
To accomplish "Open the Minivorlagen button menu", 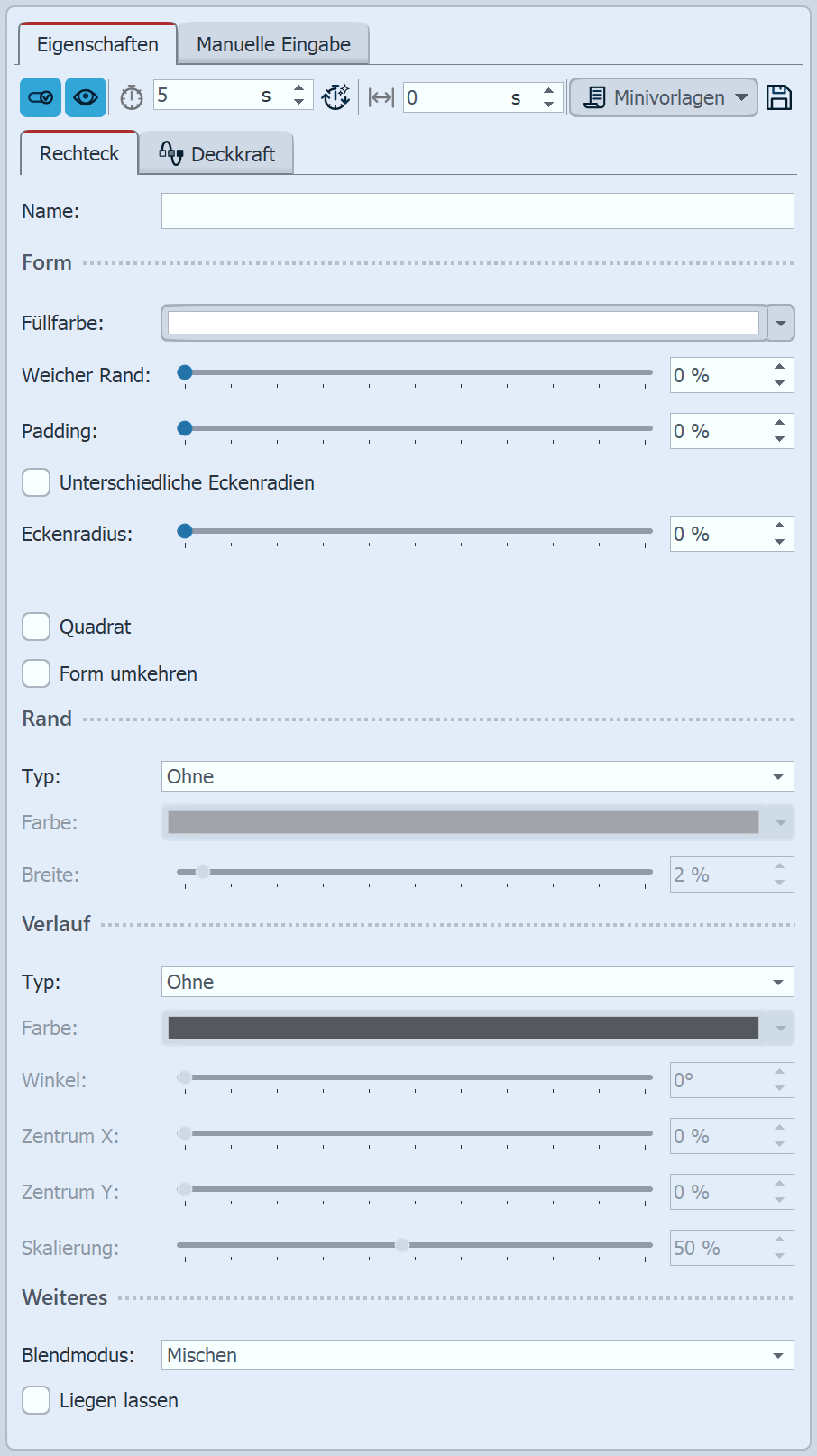I will point(667,97).
